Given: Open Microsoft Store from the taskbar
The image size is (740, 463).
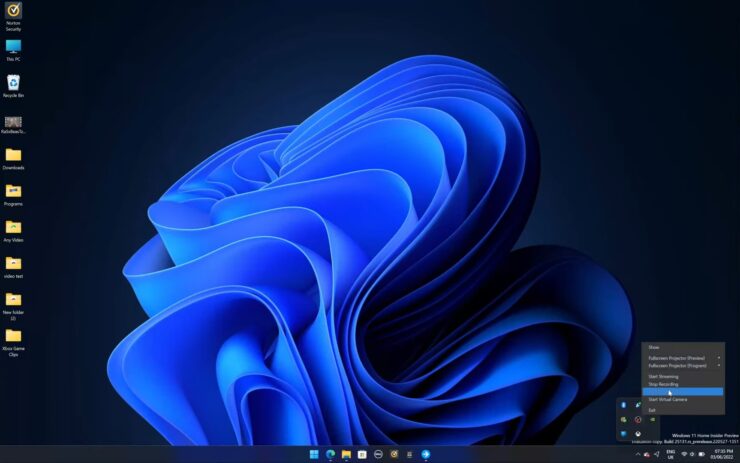Looking at the screenshot, I should click(x=362, y=454).
